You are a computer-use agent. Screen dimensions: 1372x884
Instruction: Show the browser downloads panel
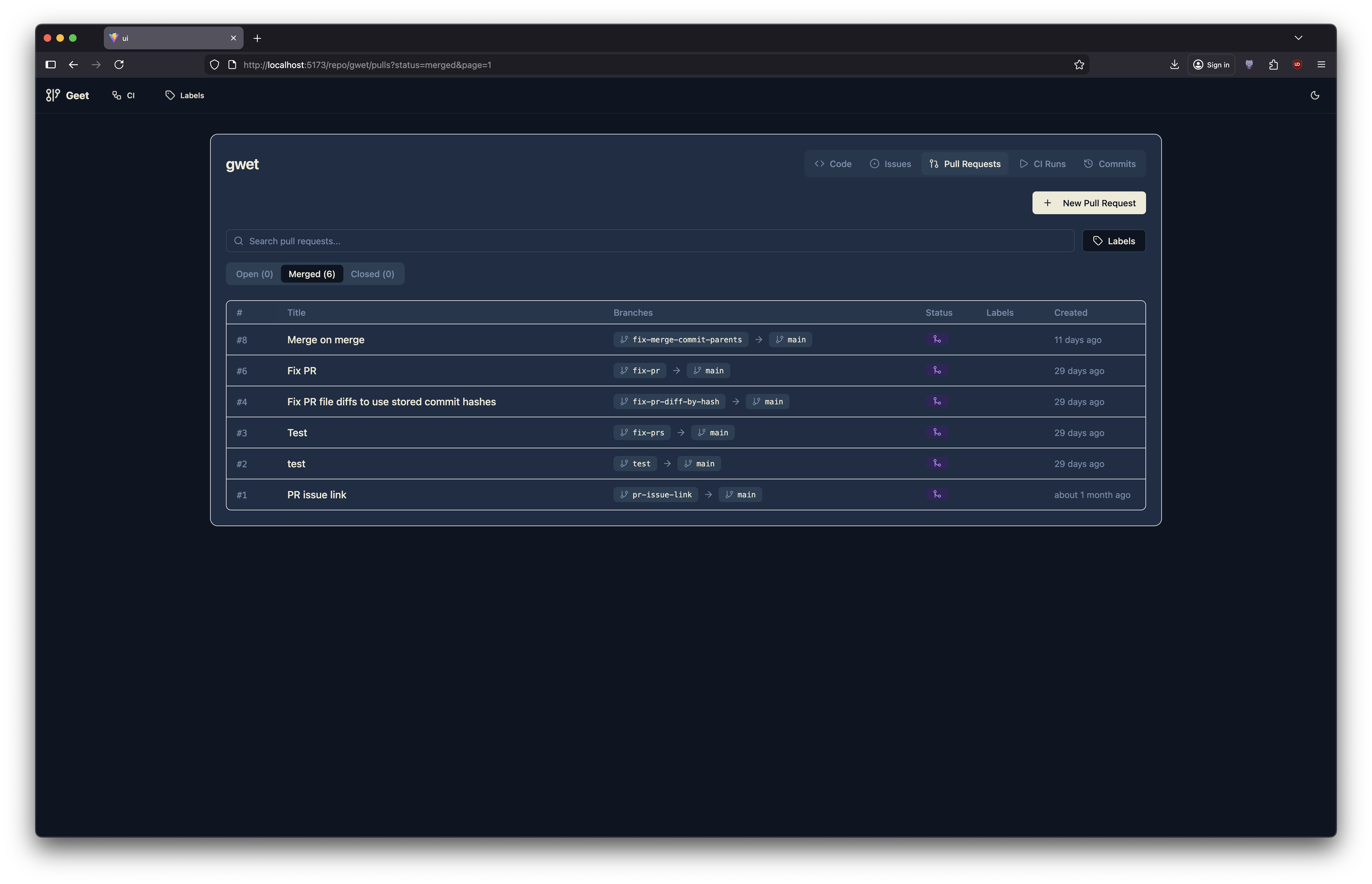point(1175,65)
